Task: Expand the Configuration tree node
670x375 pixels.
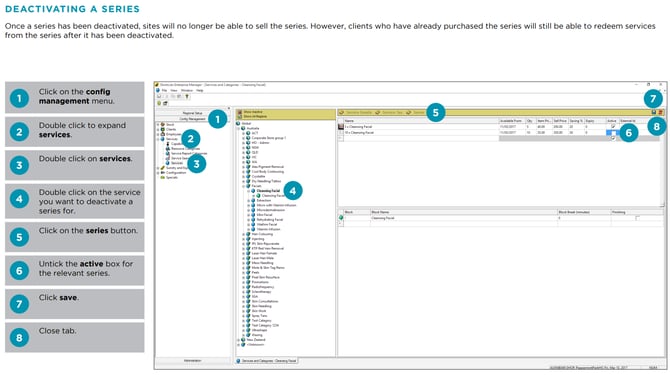Action: point(158,173)
